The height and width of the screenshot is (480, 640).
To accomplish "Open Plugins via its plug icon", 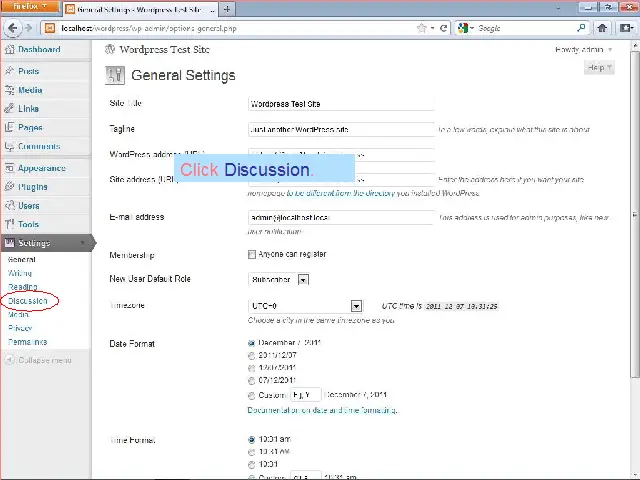I will click(9, 187).
